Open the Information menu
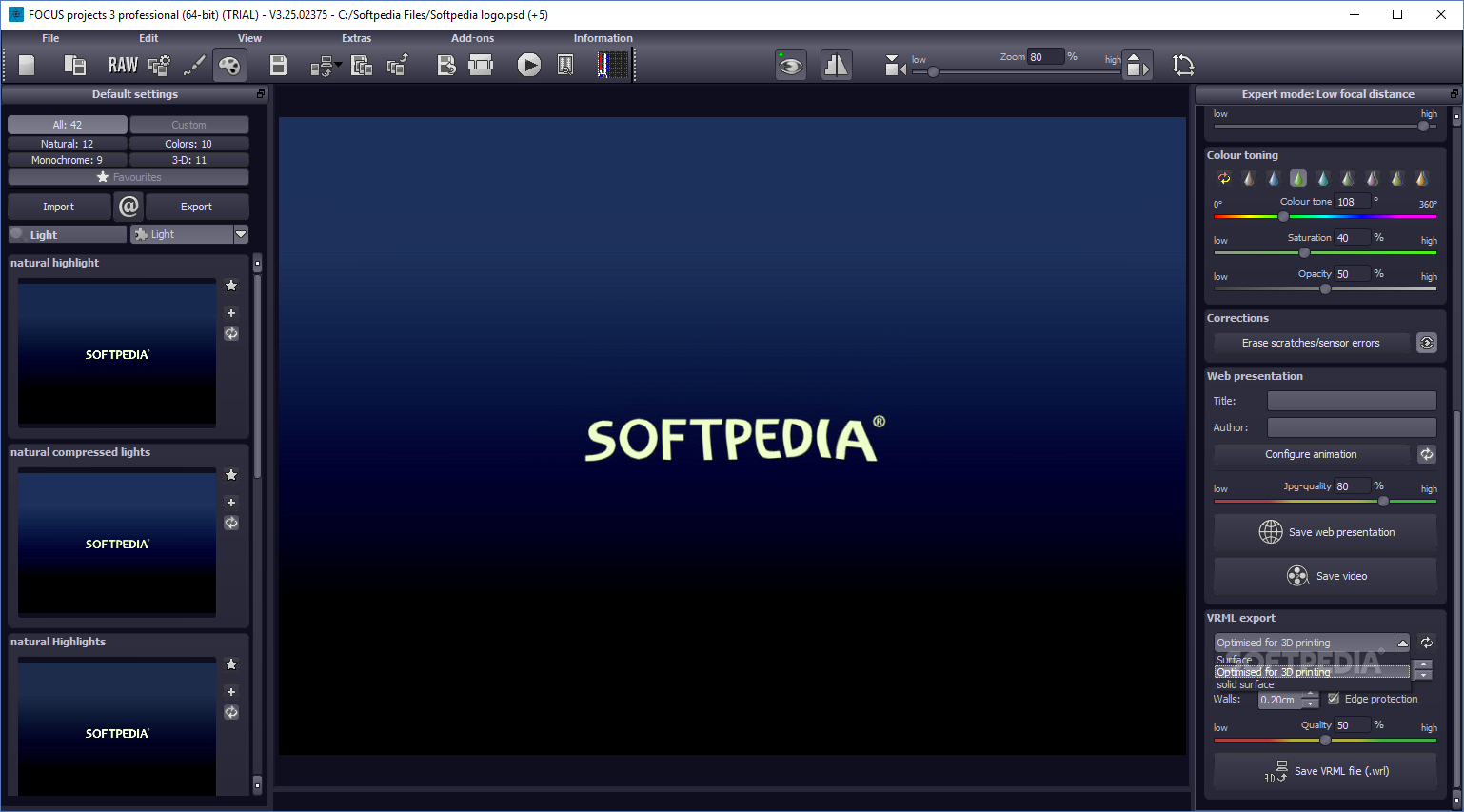The height and width of the screenshot is (812, 1464). pos(603,38)
